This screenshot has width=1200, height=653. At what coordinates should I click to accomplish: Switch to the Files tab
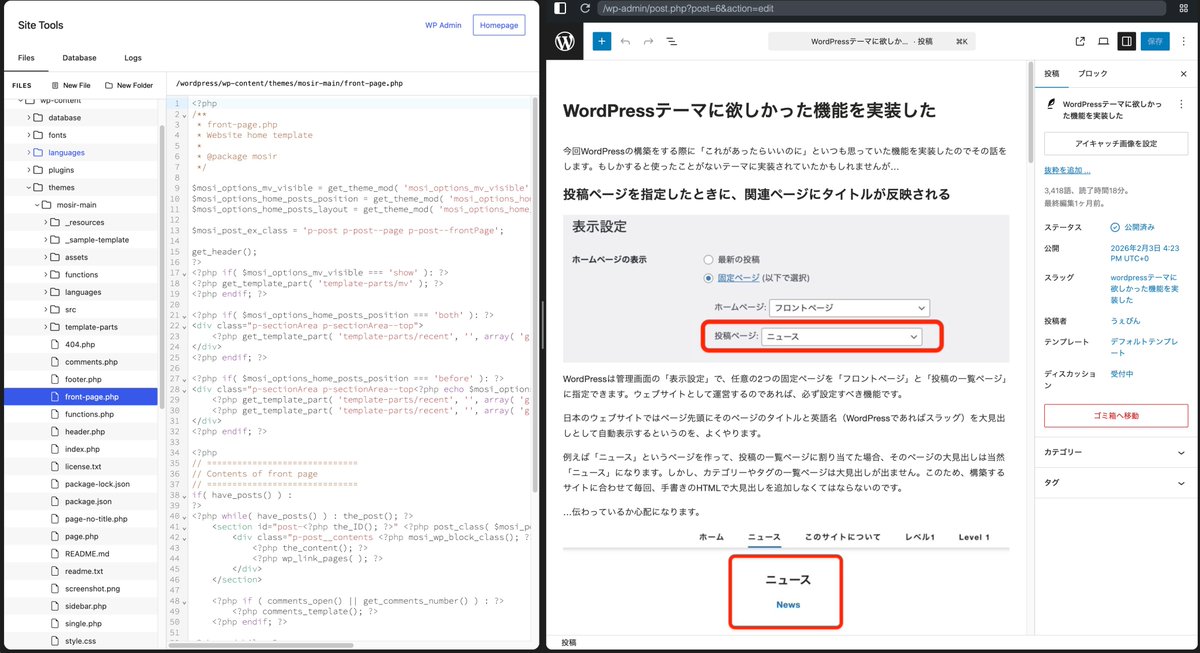(x=26, y=58)
